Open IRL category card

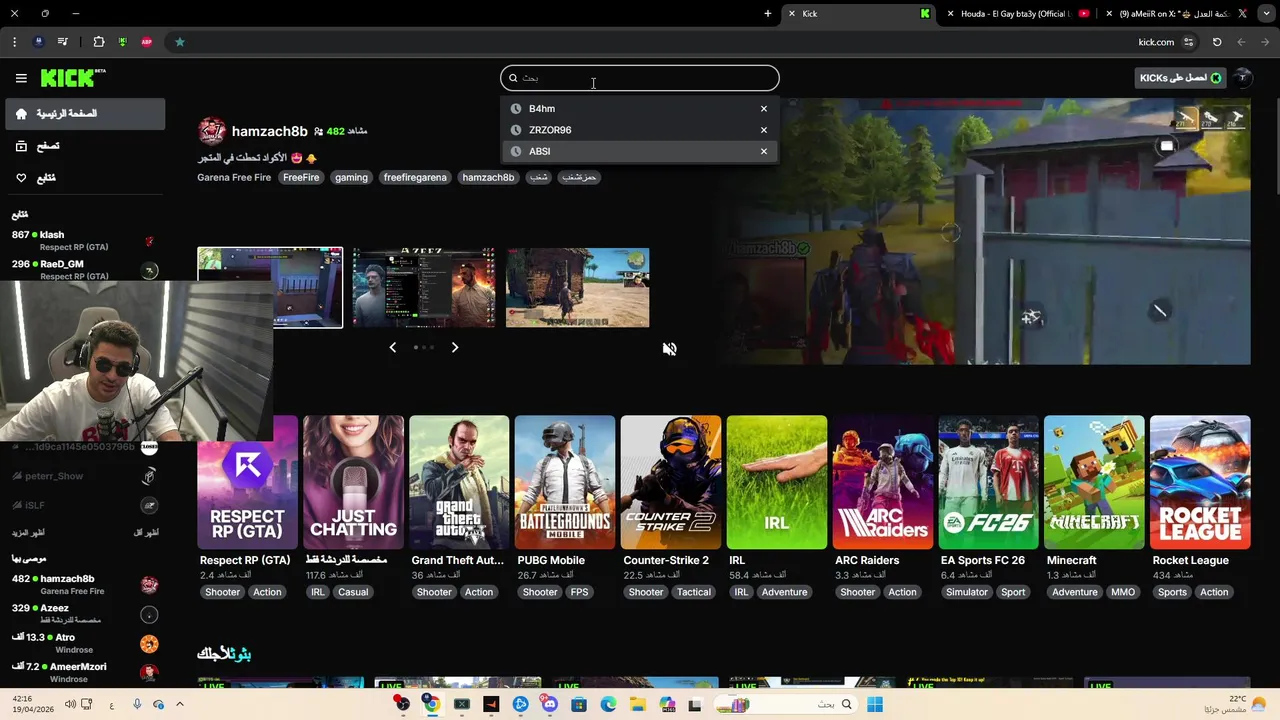[x=777, y=483]
